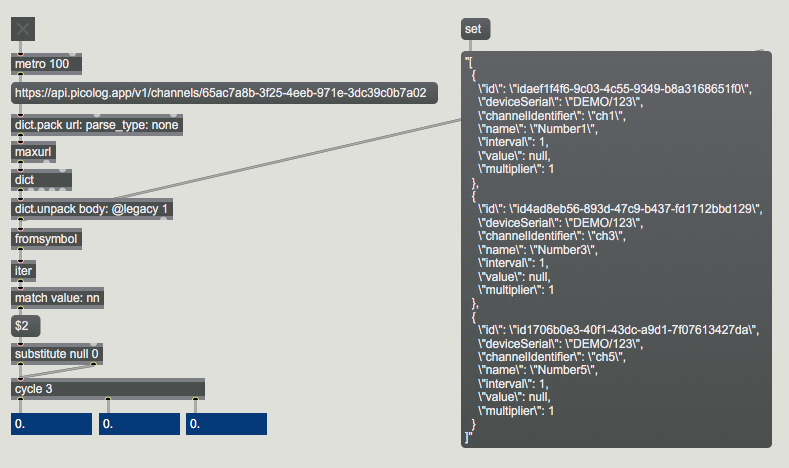Click the third blue number box
Screen dimensions: 789x468
(226, 424)
